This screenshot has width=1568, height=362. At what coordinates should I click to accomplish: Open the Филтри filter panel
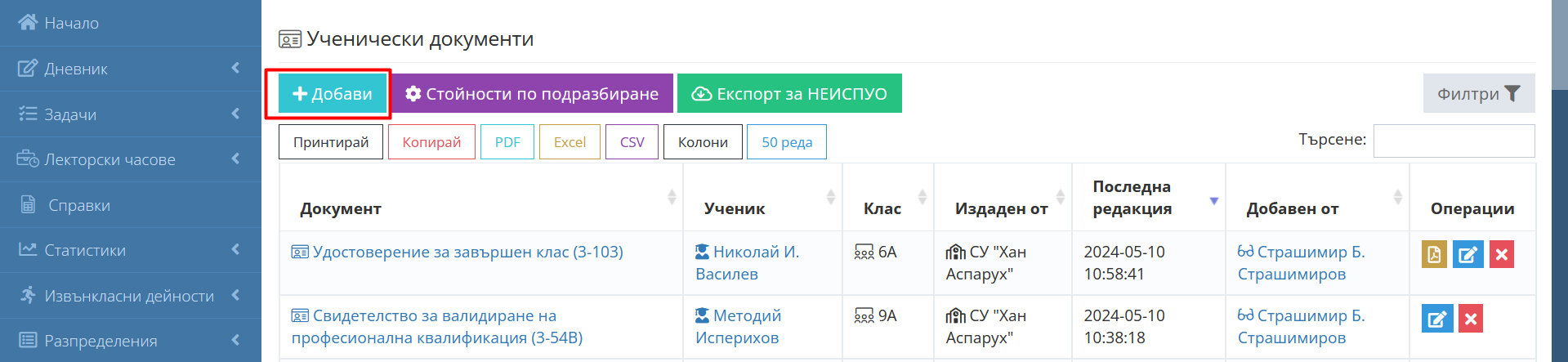[1478, 94]
